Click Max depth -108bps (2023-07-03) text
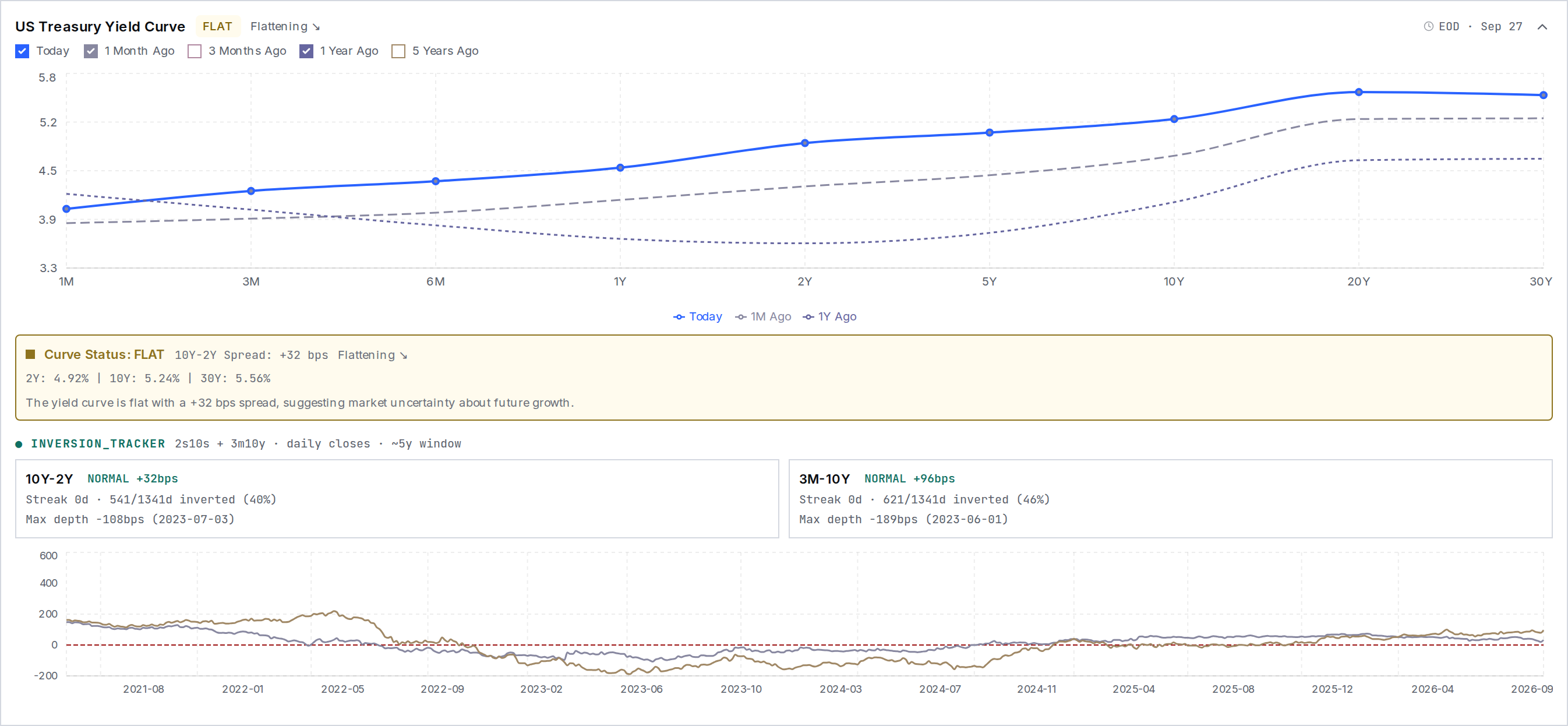This screenshot has height=726, width=1568. pos(130,520)
